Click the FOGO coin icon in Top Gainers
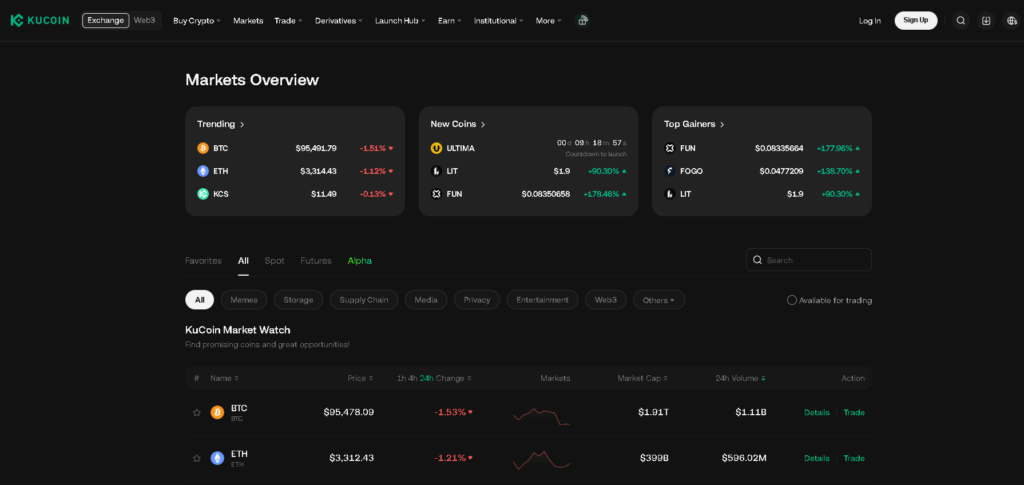The height and width of the screenshot is (485, 1024). pyautogui.click(x=669, y=171)
